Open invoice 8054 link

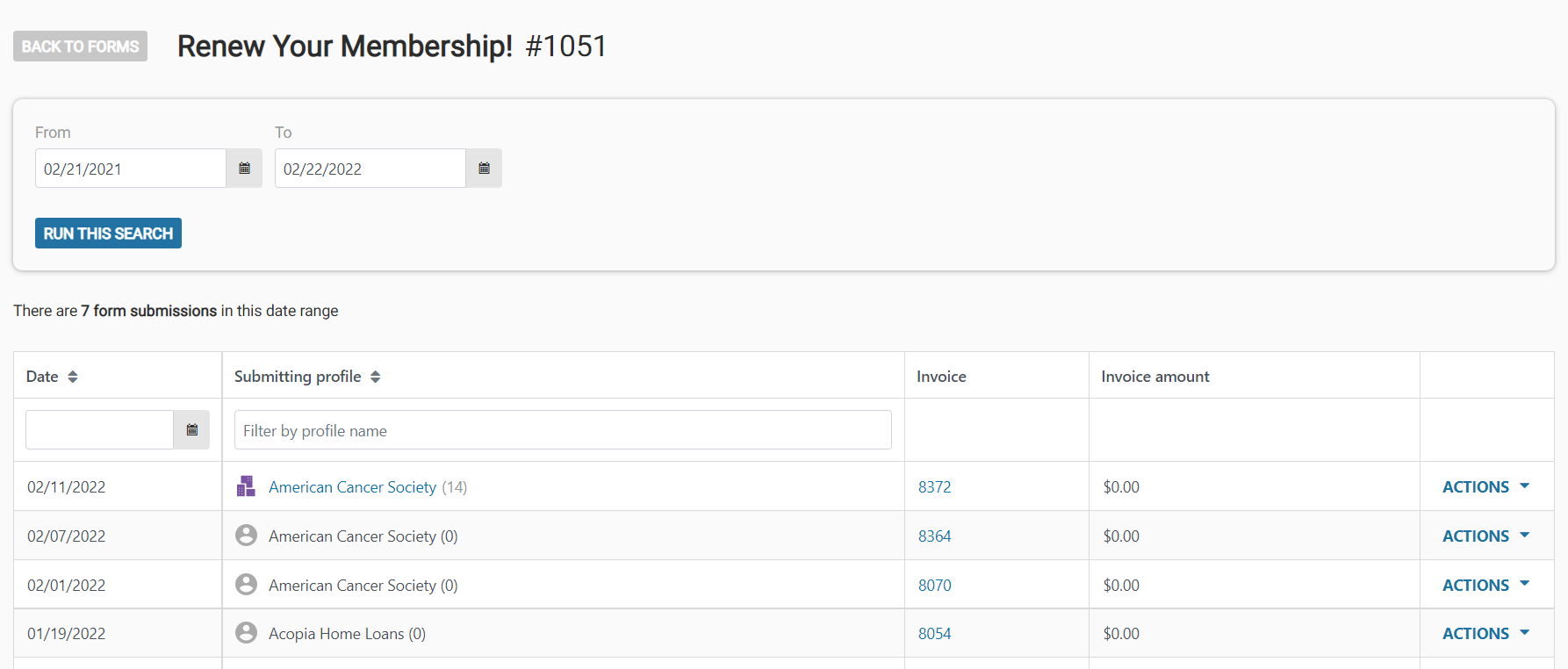pos(934,634)
